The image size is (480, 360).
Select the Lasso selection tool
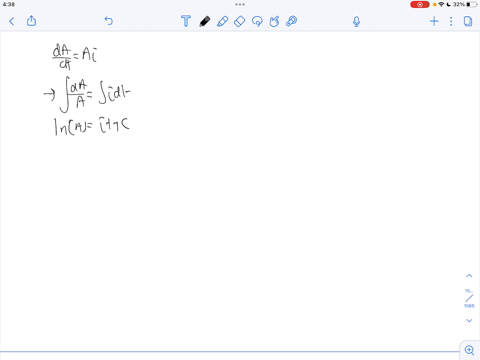tap(257, 21)
